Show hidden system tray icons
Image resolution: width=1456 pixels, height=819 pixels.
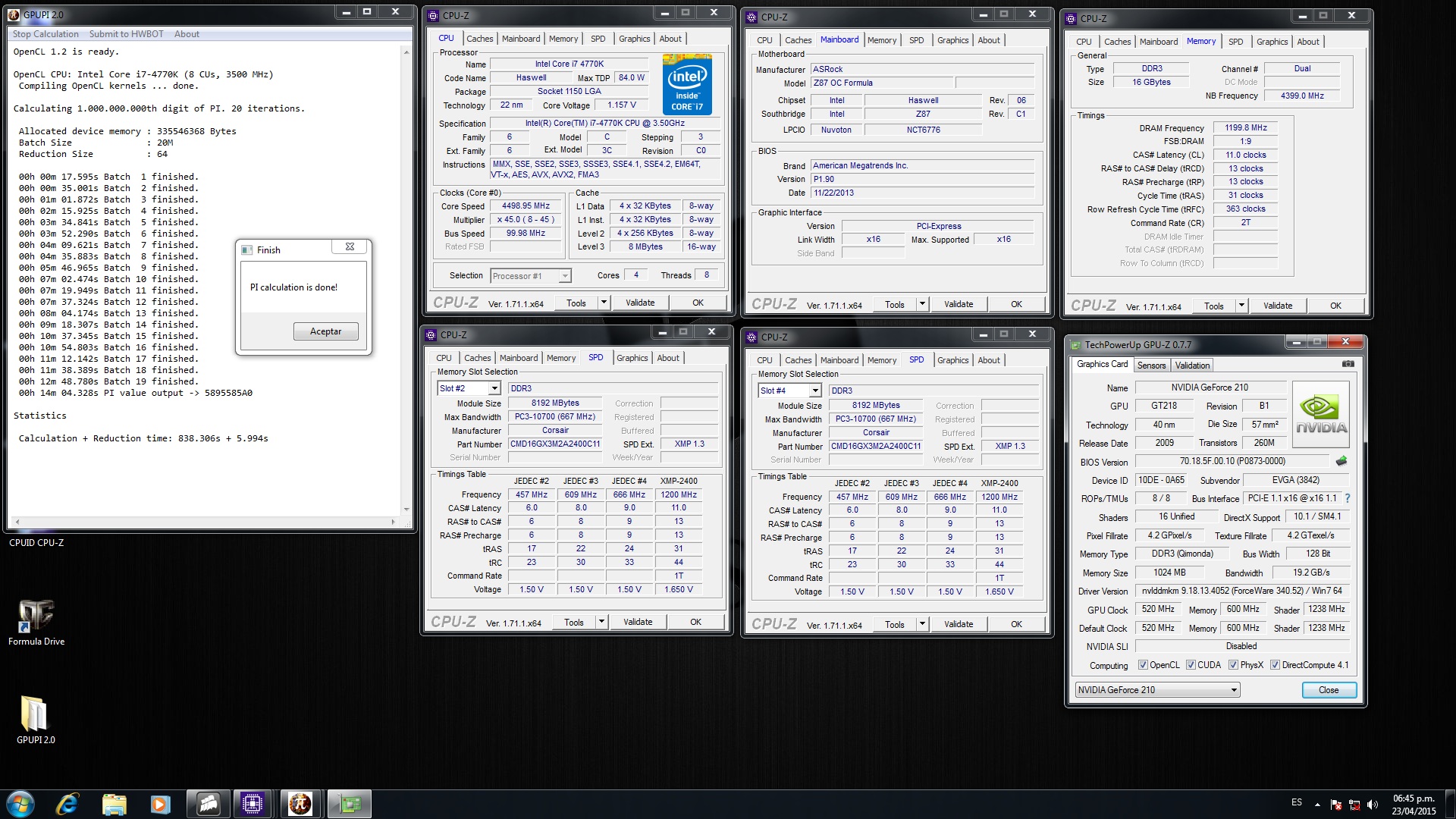[1317, 804]
